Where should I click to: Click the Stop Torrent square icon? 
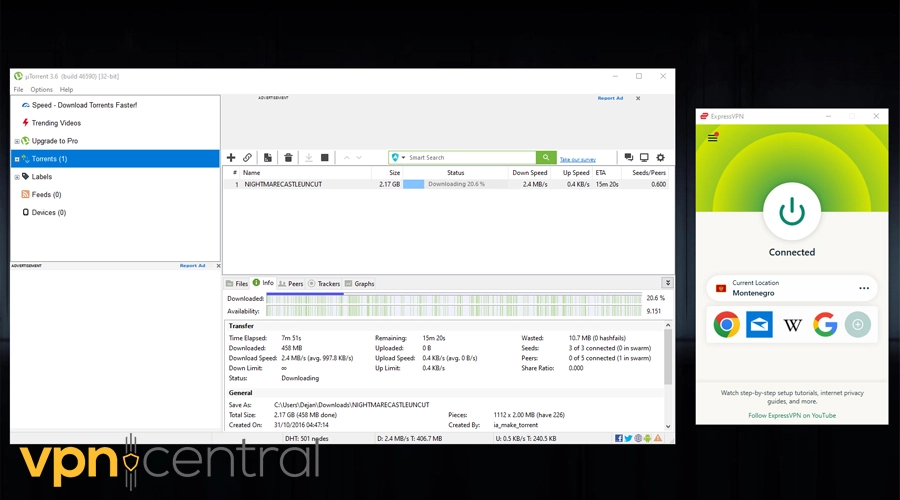[x=324, y=157]
